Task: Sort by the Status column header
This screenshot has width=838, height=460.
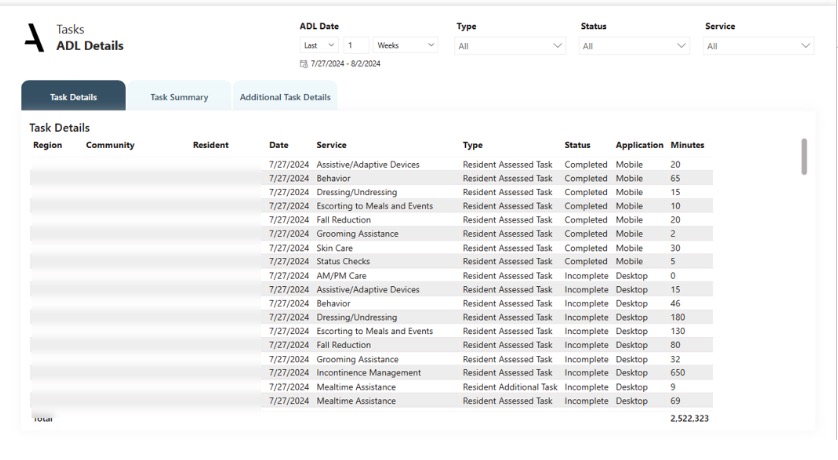Action: click(x=577, y=145)
